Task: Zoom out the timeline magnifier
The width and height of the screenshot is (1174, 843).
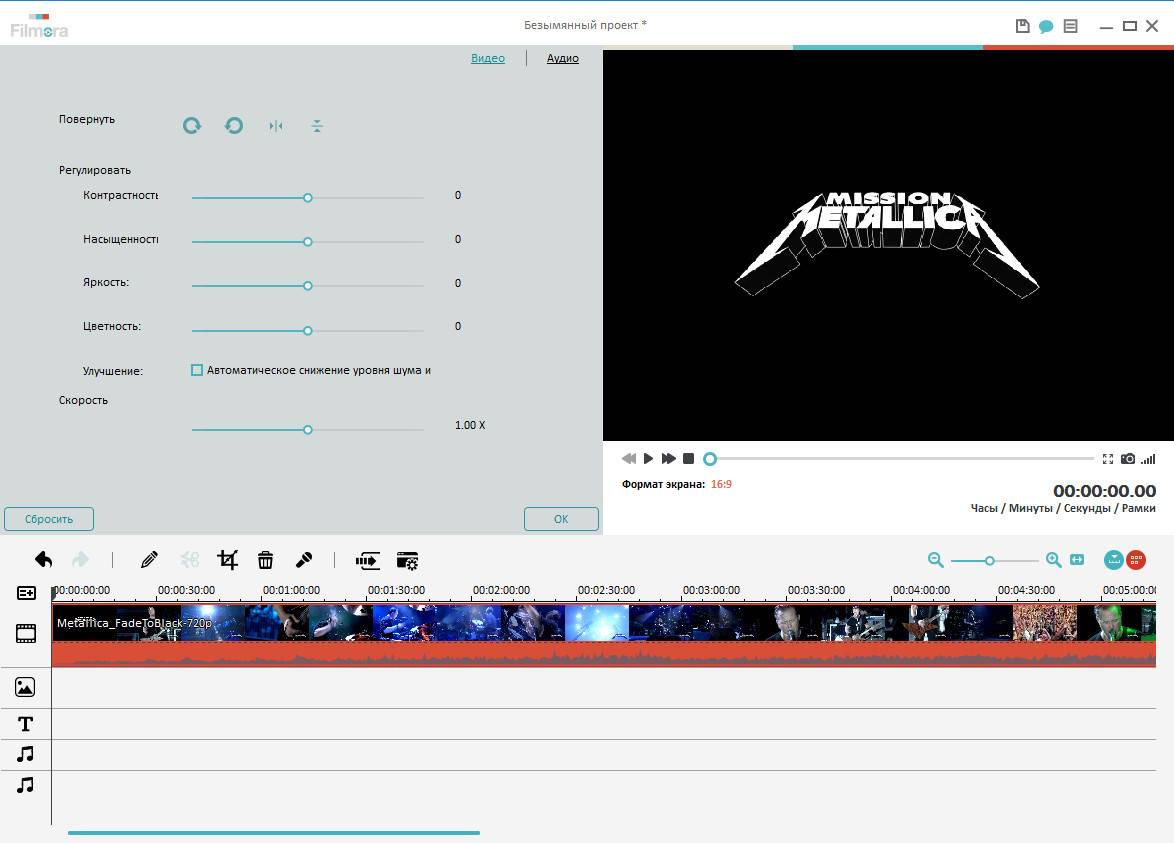Action: tap(935, 559)
